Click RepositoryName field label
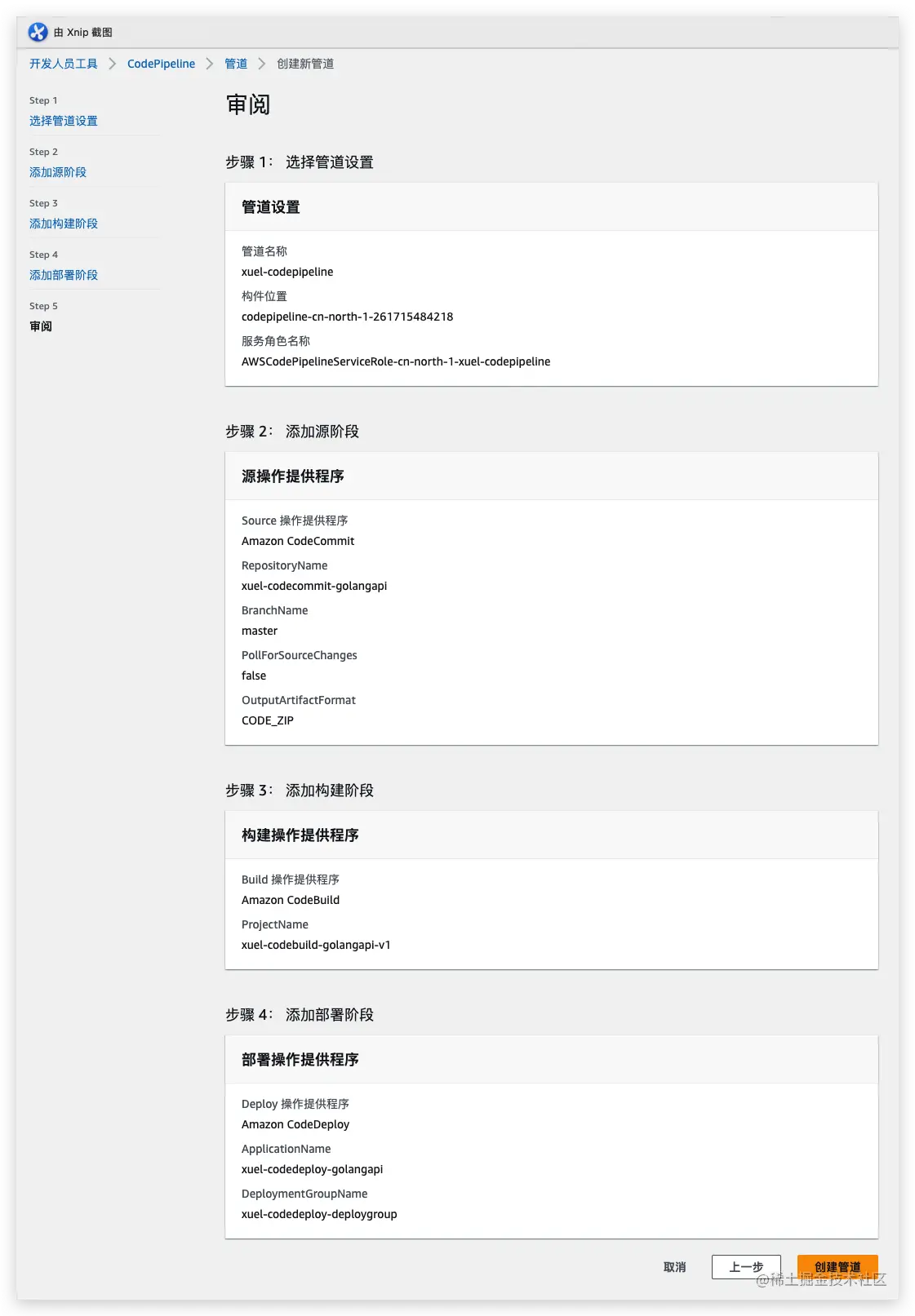 (x=284, y=565)
